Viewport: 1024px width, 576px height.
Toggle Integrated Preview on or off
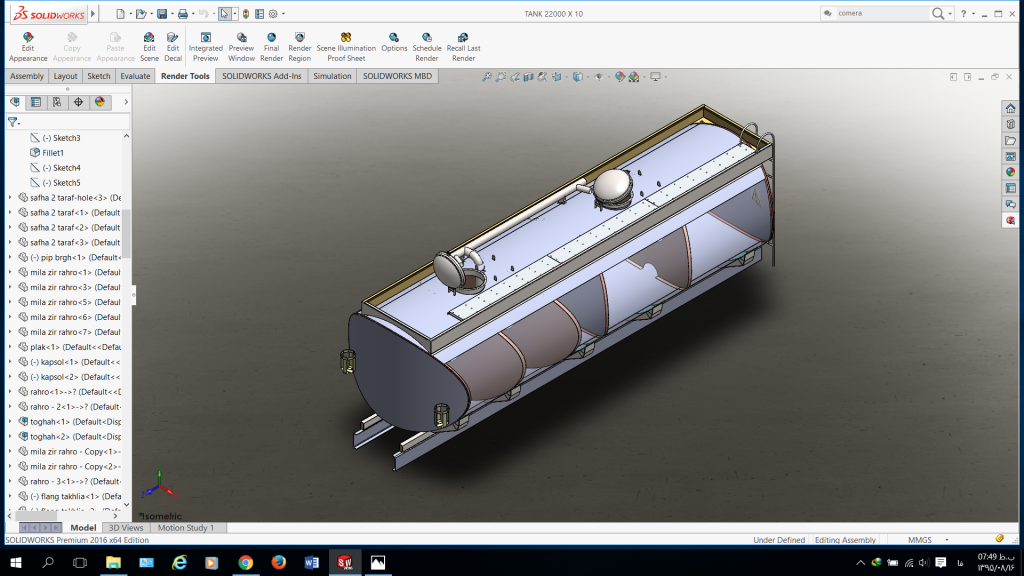(206, 46)
